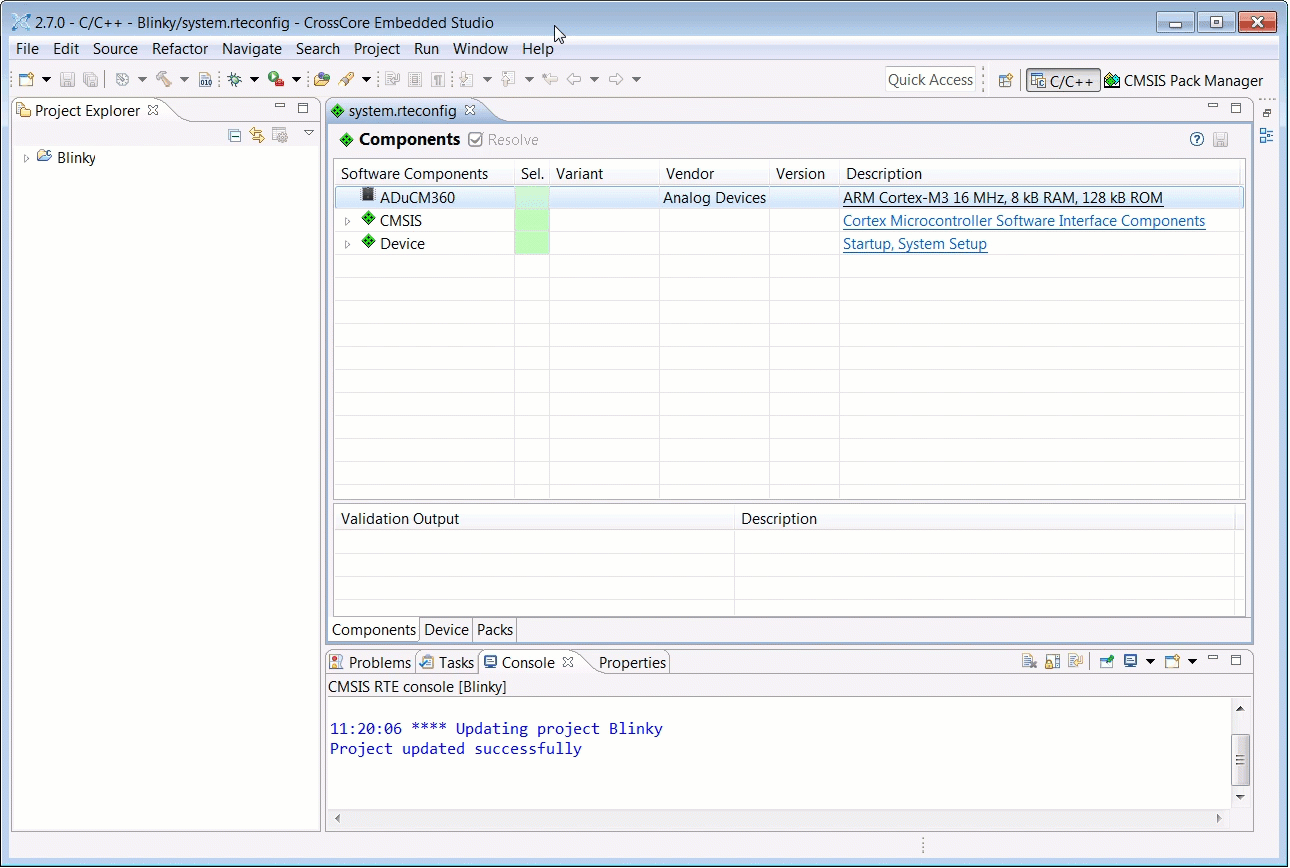Open ARM Cortex-M3 16 MHz description link
This screenshot has height=868, width=1290.
pos(1003,198)
